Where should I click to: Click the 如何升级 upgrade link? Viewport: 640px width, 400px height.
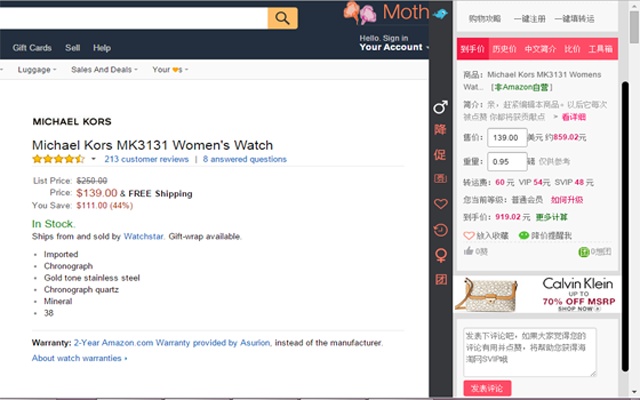tap(567, 200)
